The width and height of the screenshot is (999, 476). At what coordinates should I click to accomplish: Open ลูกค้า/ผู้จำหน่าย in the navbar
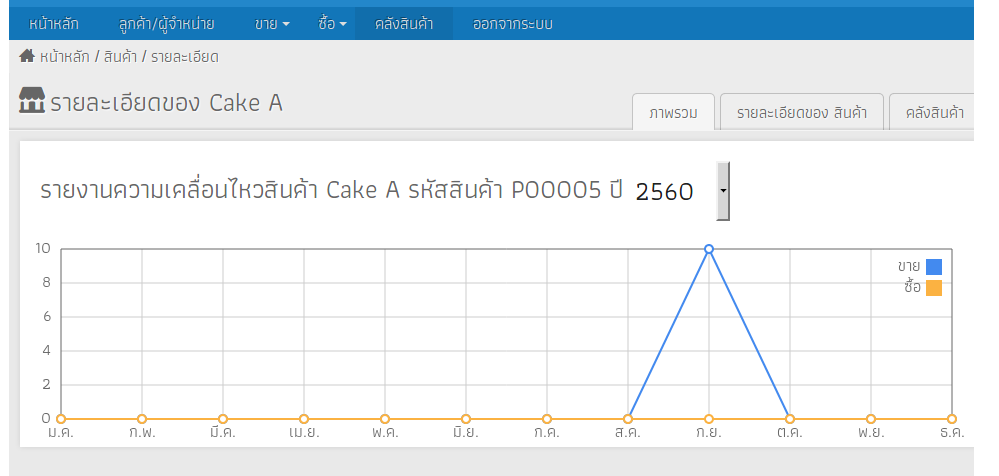[166, 24]
